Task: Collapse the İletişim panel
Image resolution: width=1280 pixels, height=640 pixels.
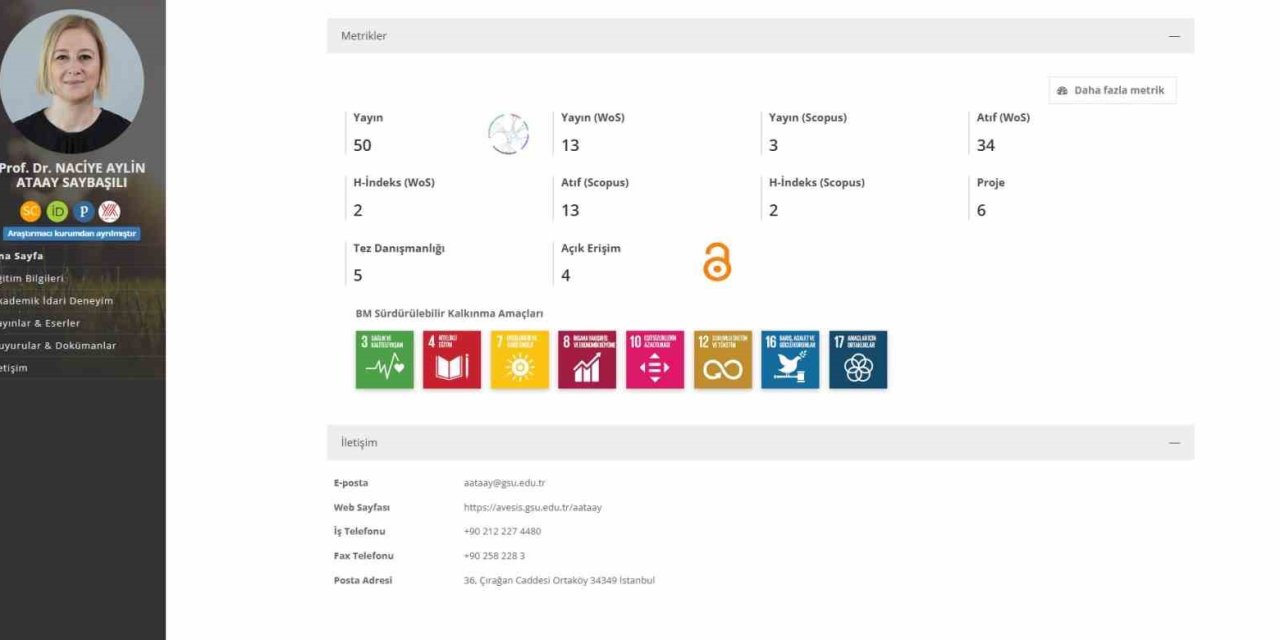Action: point(1174,443)
